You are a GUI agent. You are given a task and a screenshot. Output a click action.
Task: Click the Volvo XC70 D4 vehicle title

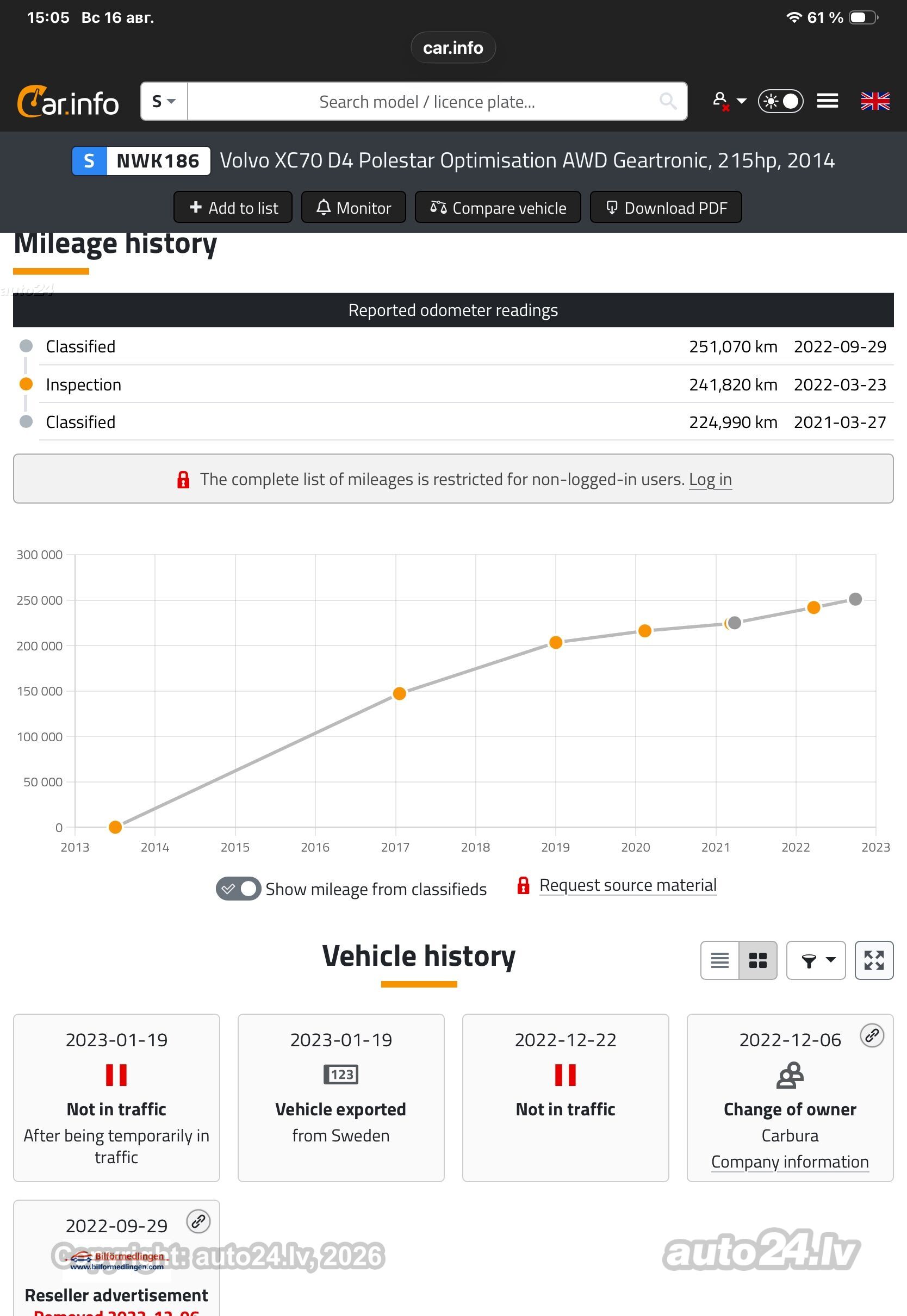coord(527,161)
